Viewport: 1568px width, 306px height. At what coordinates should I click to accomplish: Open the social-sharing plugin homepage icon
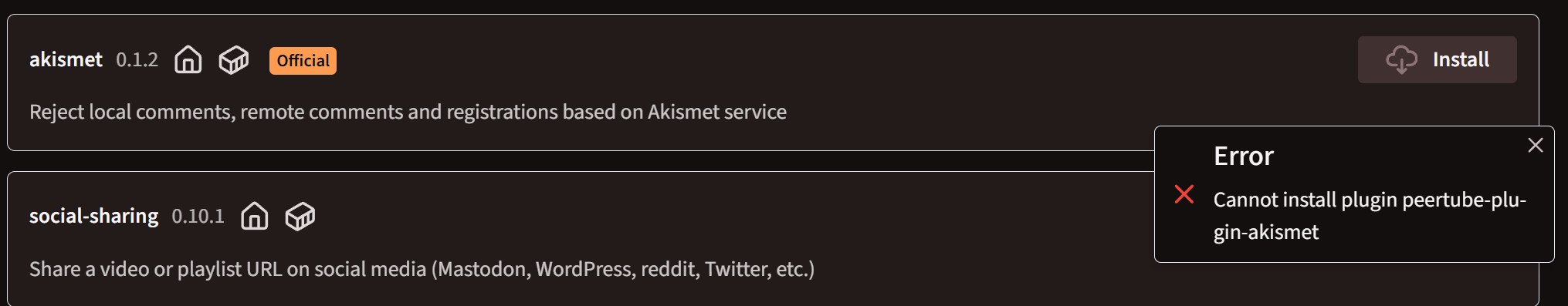point(254,216)
